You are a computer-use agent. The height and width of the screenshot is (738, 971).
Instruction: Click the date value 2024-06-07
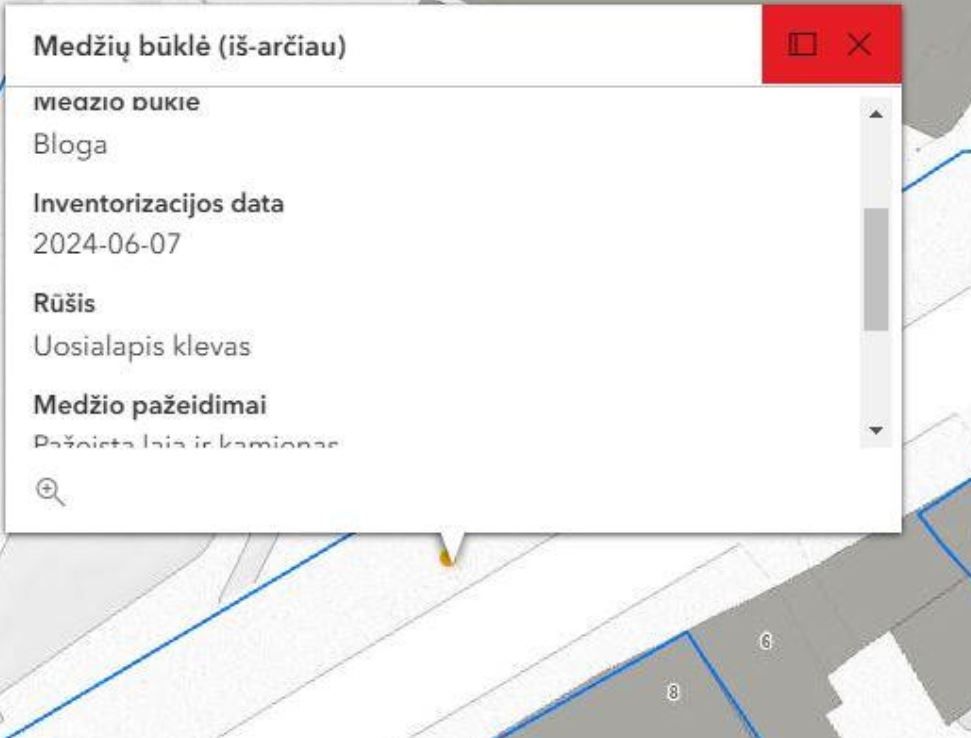coord(107,245)
